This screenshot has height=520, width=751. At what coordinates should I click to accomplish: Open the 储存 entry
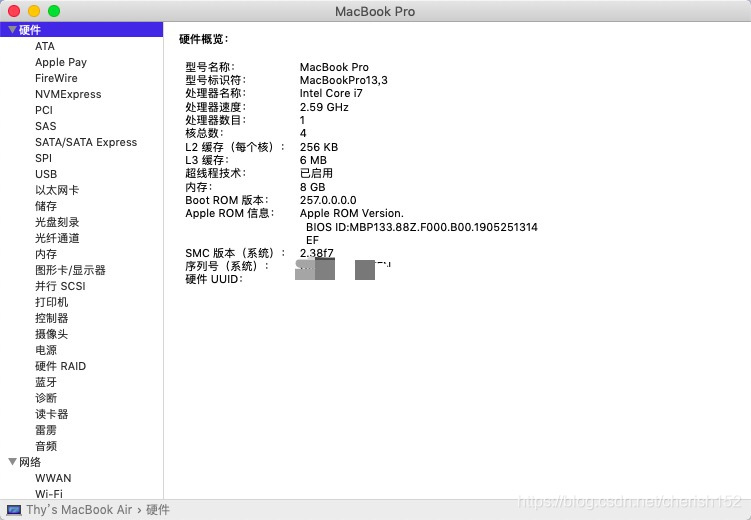pyautogui.click(x=46, y=206)
